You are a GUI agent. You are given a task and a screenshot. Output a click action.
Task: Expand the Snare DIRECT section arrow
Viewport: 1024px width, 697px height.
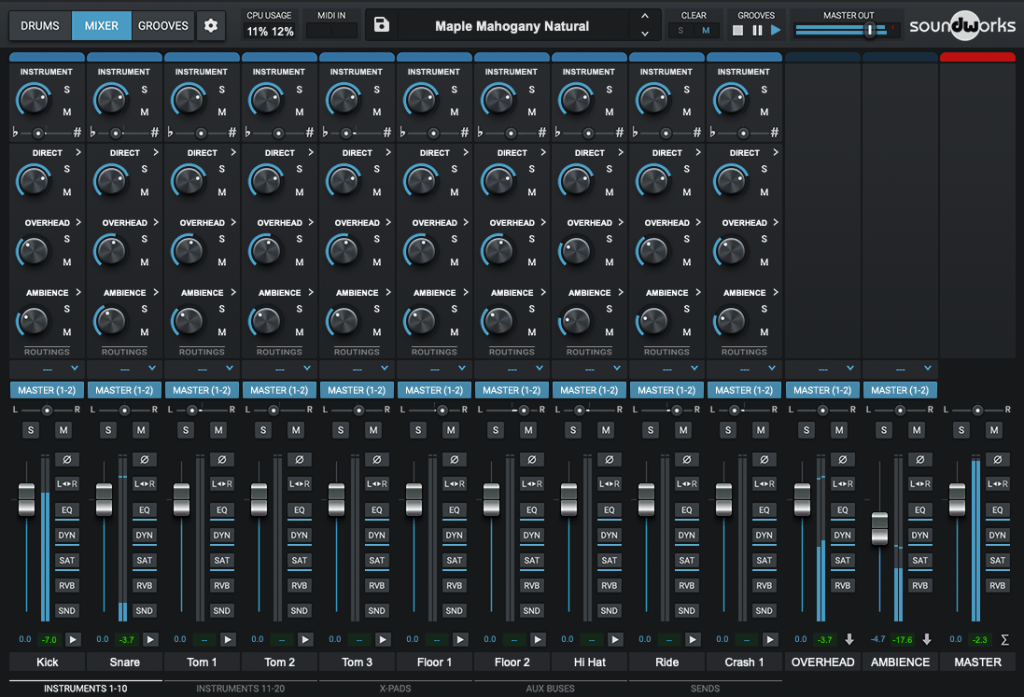[155, 153]
